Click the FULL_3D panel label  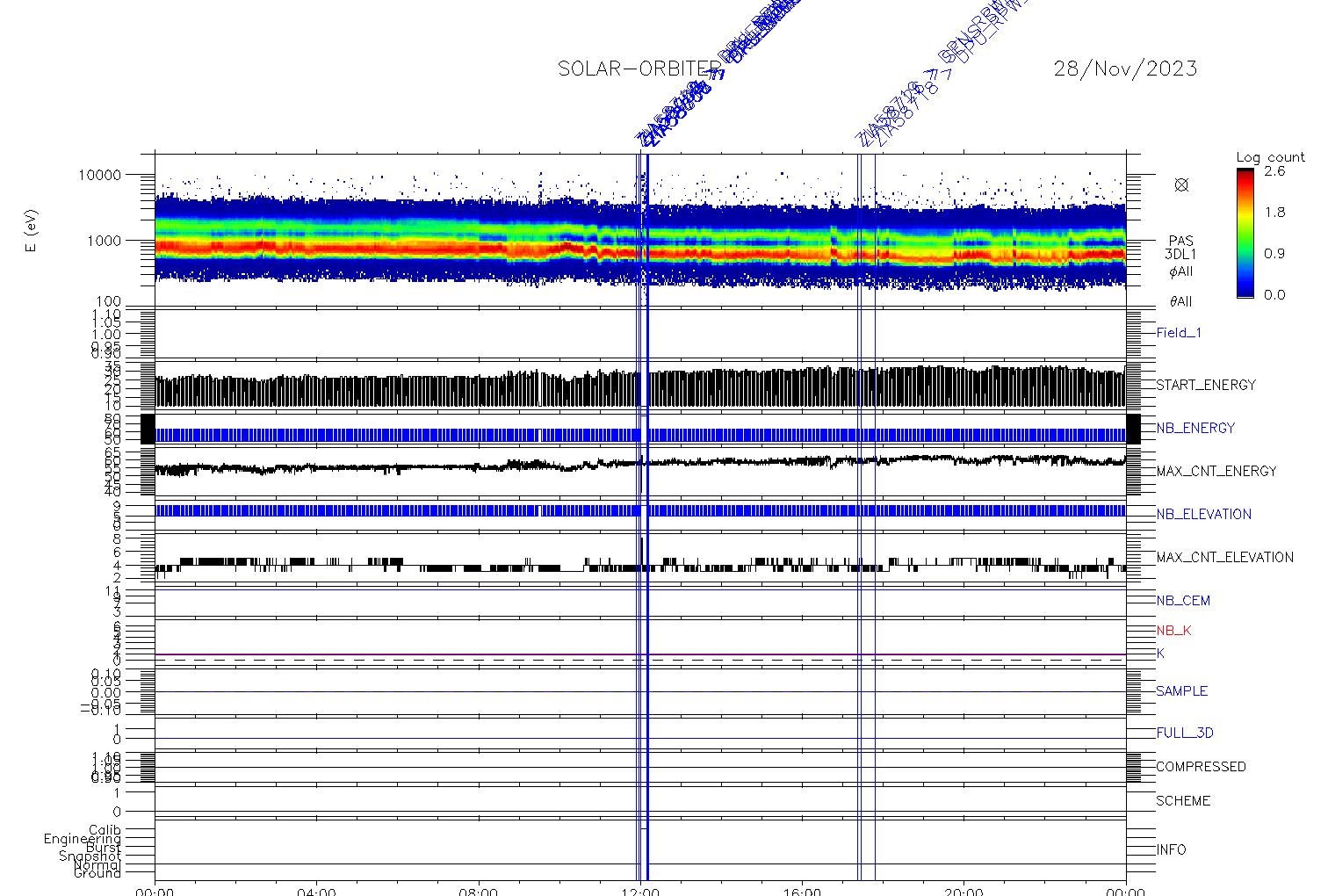(x=1185, y=733)
